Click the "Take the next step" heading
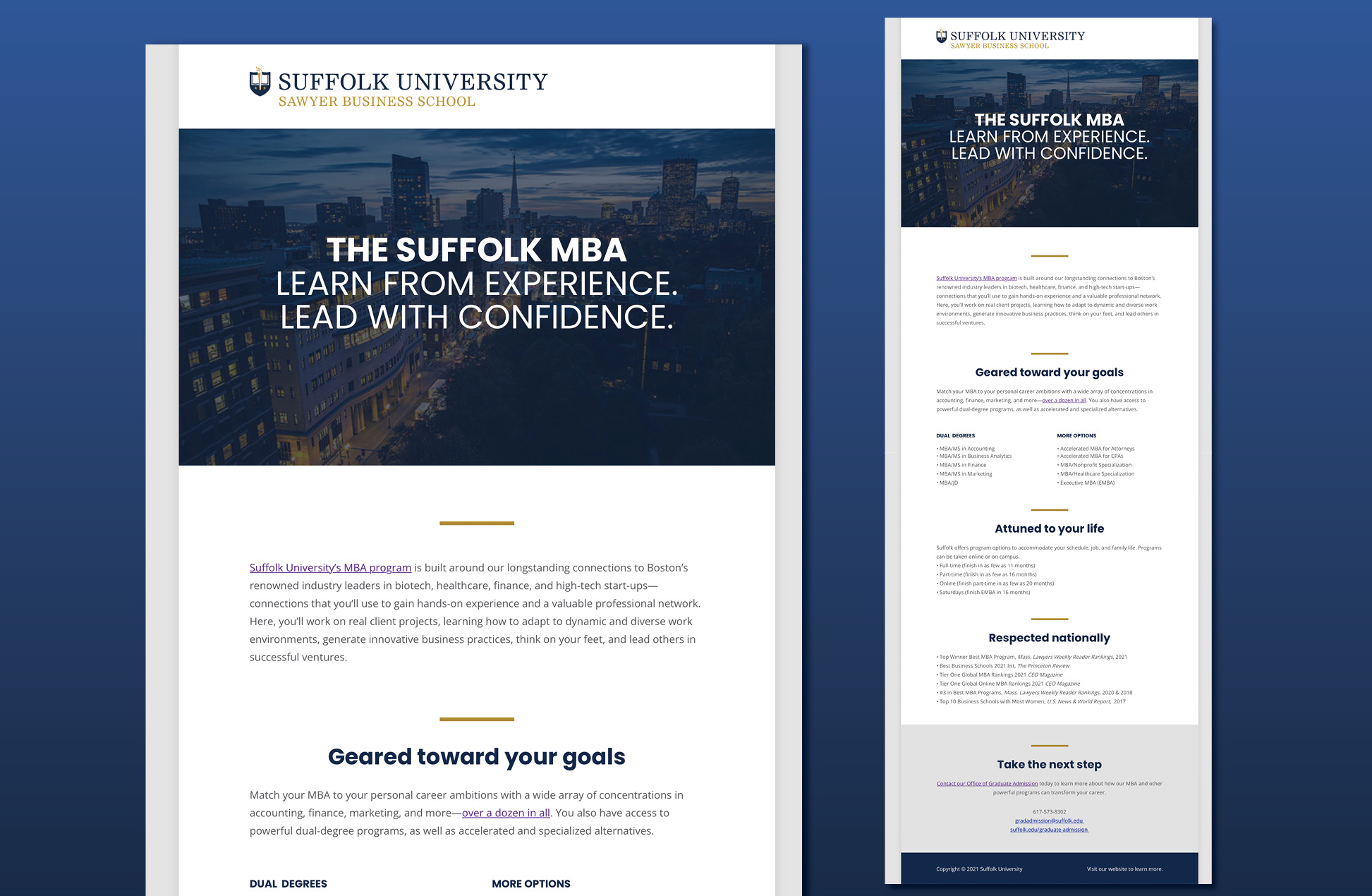The image size is (1372, 896). click(1049, 764)
